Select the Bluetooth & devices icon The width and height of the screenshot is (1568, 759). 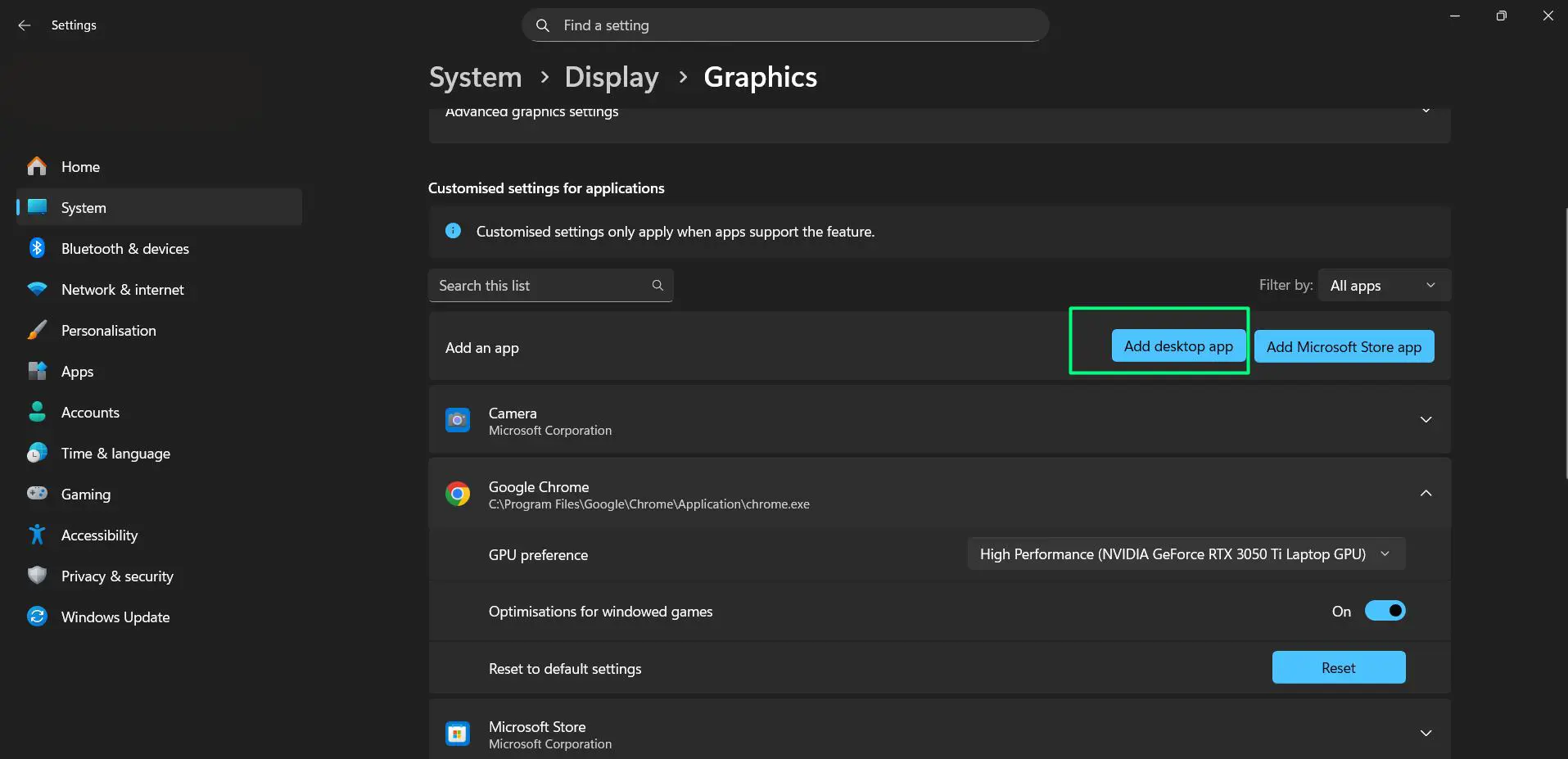[x=37, y=248]
